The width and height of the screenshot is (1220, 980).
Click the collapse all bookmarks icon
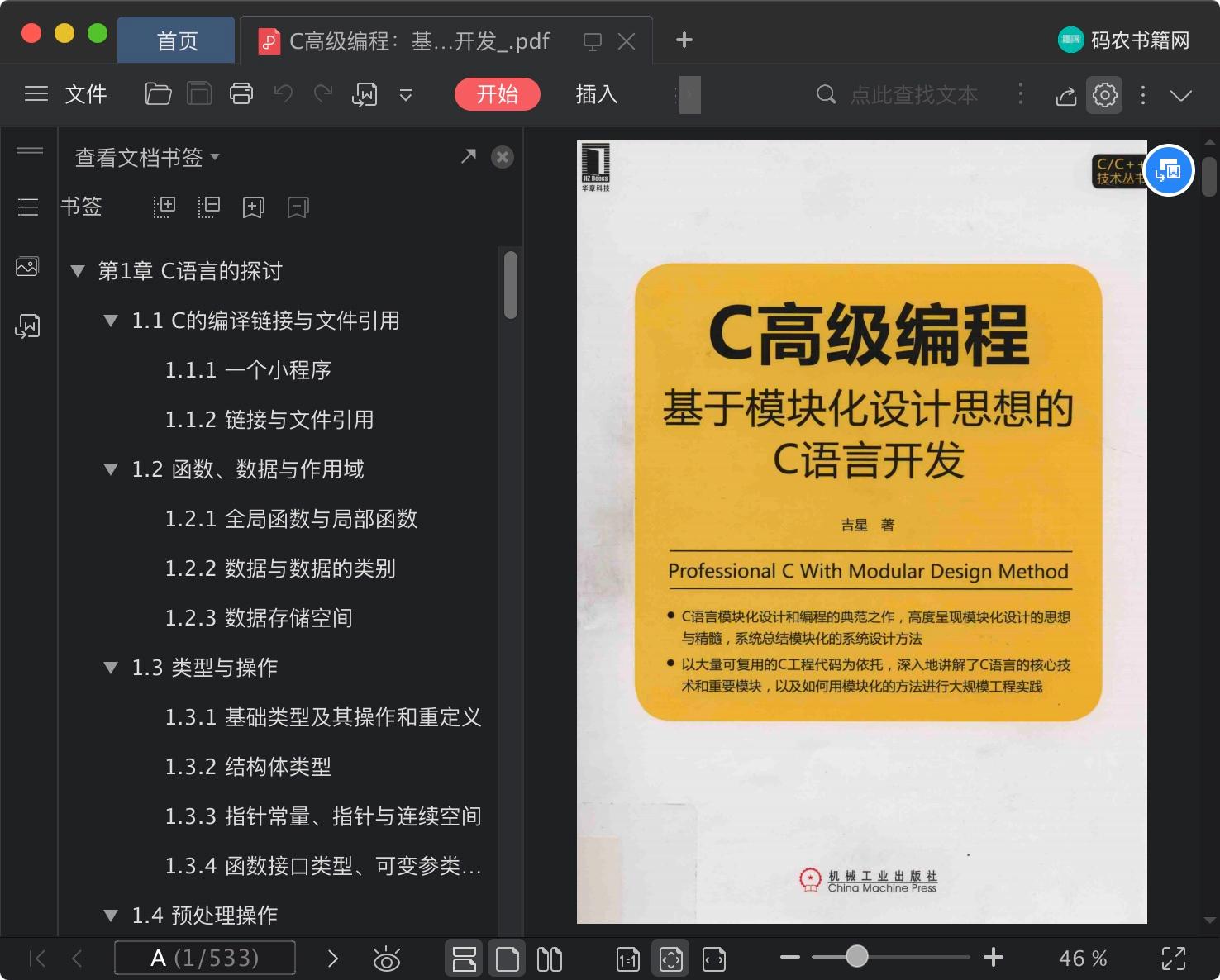click(x=209, y=207)
